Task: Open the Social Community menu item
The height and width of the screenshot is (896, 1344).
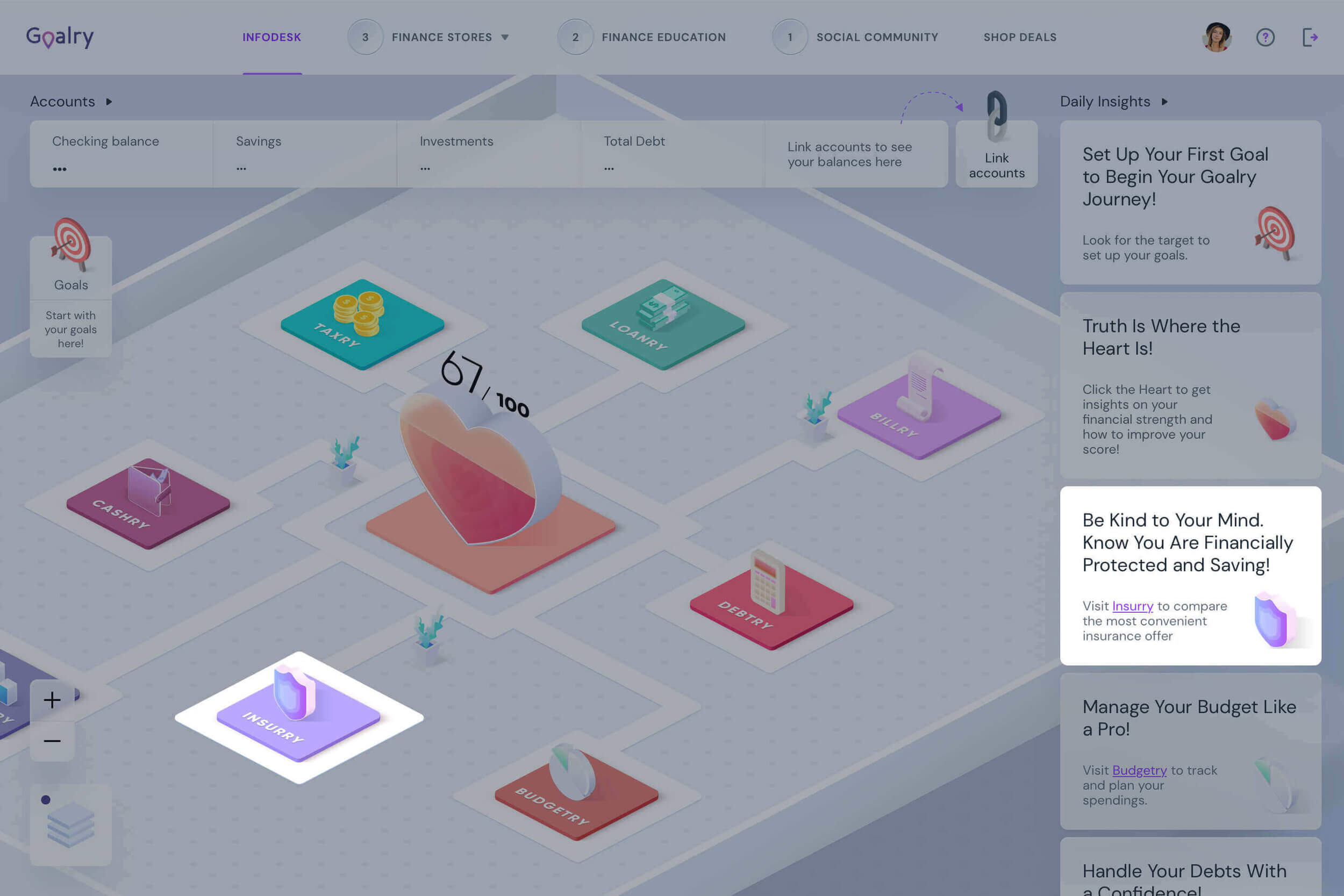Action: coord(877,37)
